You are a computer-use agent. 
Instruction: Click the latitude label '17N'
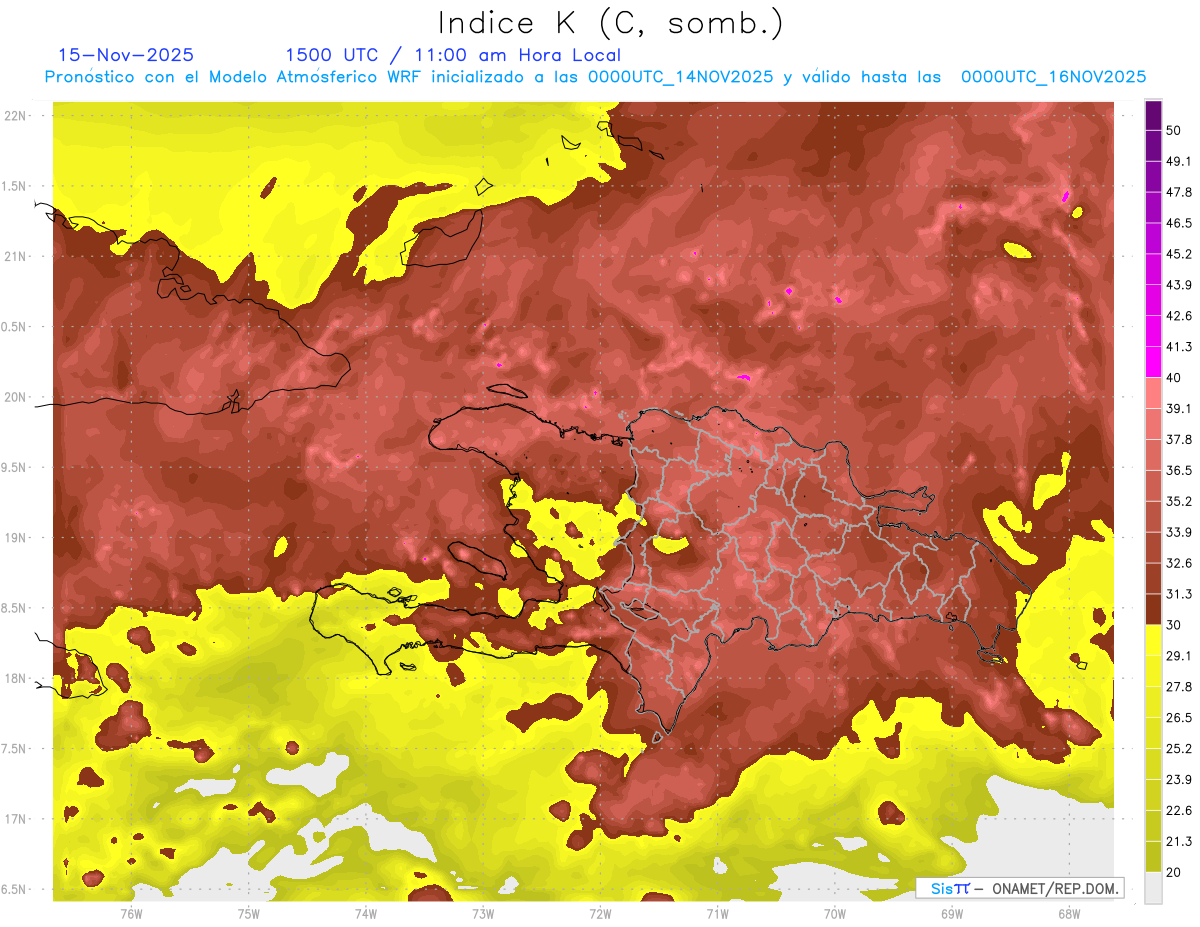[14, 819]
